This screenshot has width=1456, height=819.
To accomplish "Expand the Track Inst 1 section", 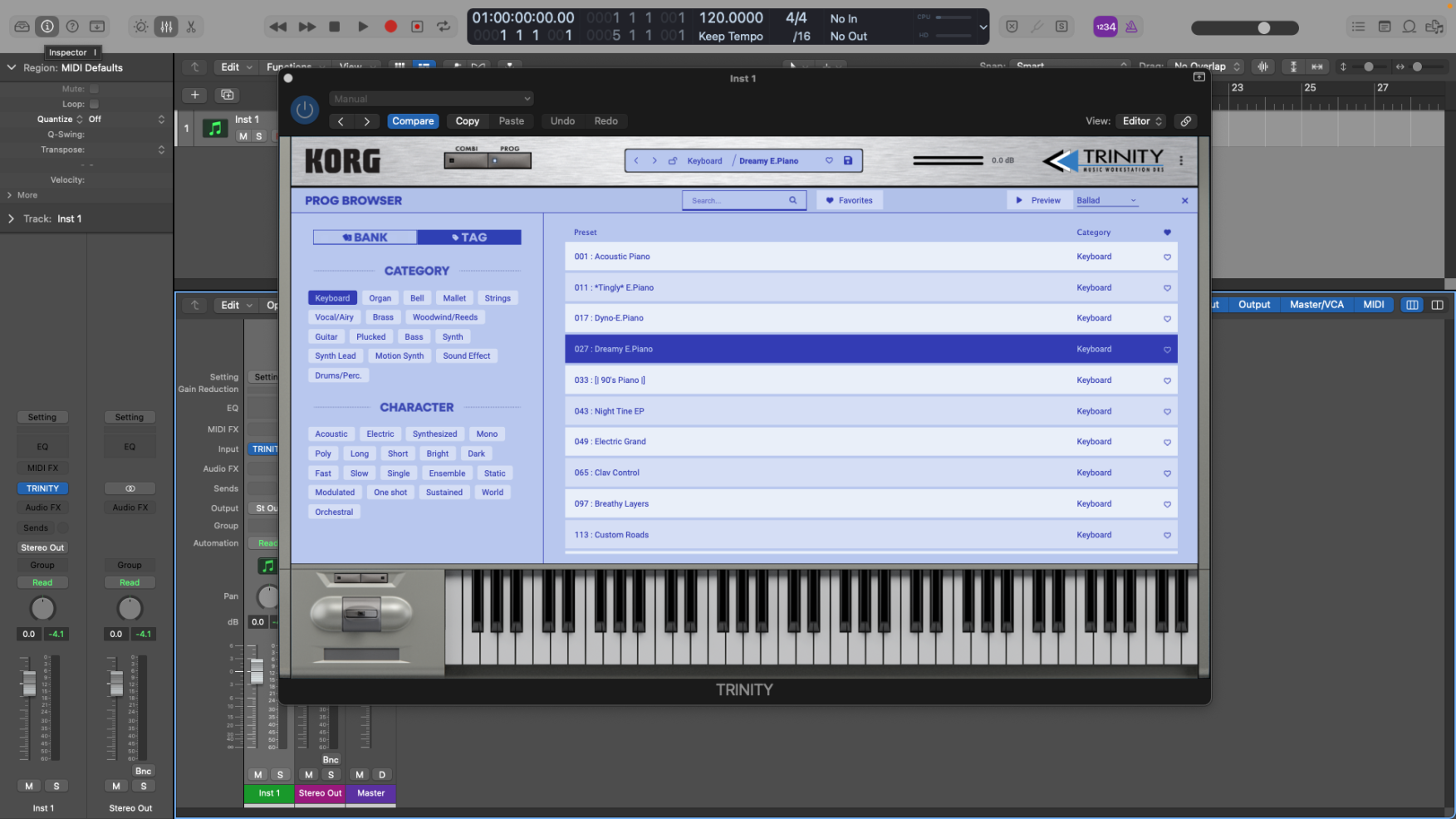I will pyautogui.click(x=11, y=218).
